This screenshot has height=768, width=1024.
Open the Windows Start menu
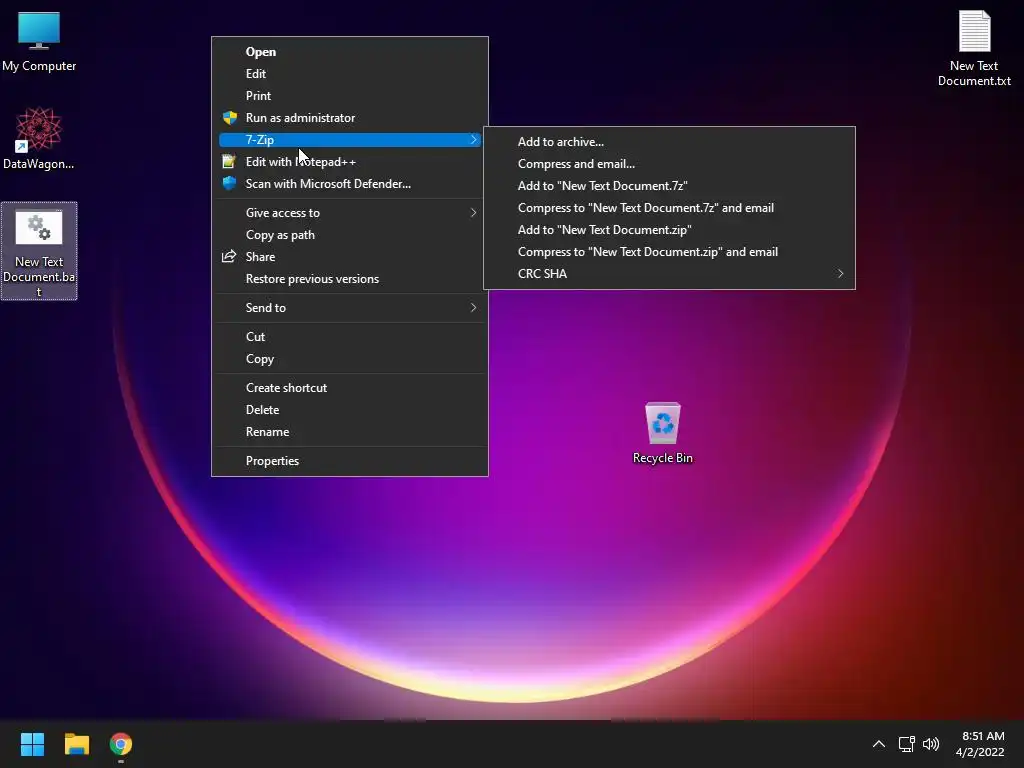(32, 744)
